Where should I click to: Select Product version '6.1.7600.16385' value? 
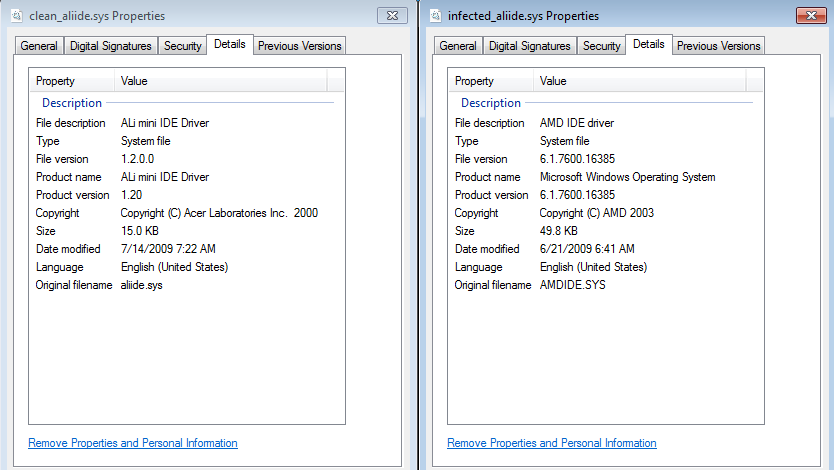tap(578, 195)
